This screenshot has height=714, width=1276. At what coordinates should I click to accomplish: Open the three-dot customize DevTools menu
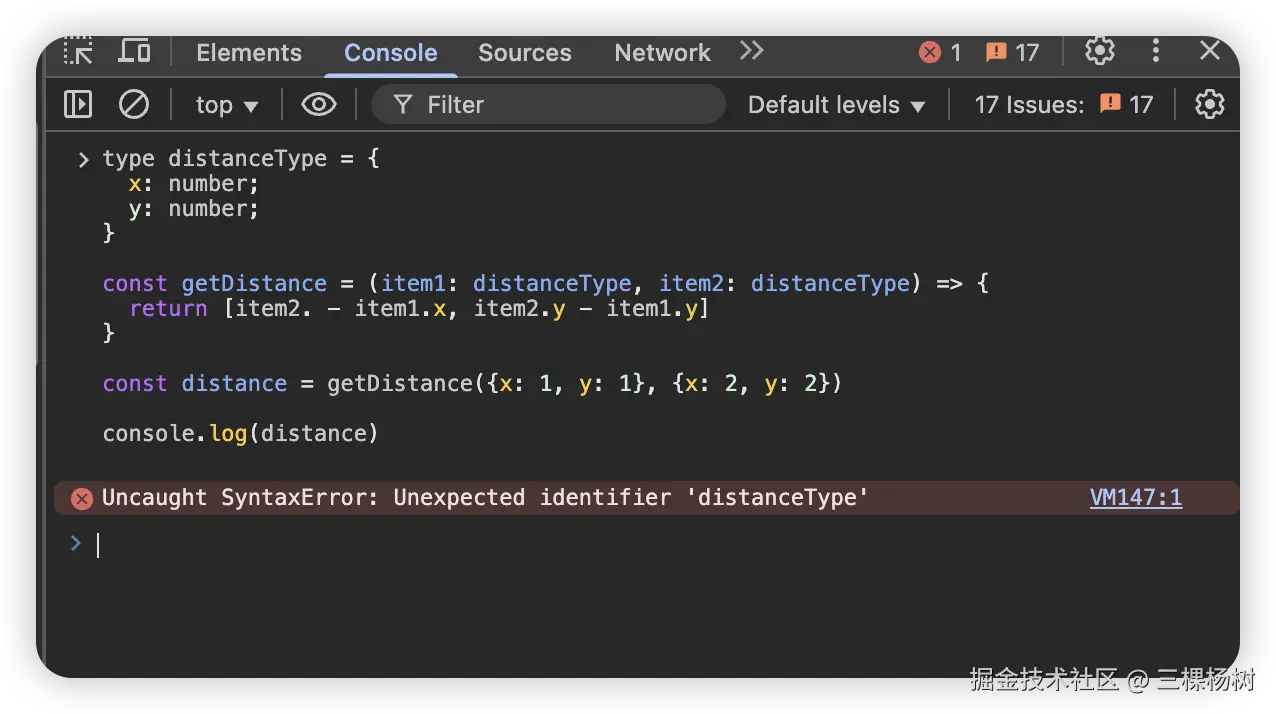pyautogui.click(x=1155, y=51)
